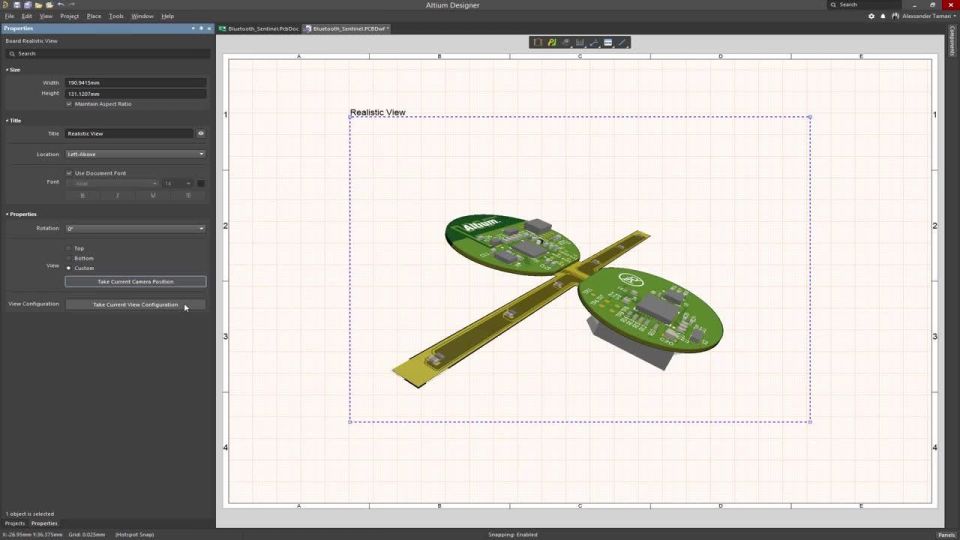
Task: Open the Font name dropdown
Action: point(113,183)
